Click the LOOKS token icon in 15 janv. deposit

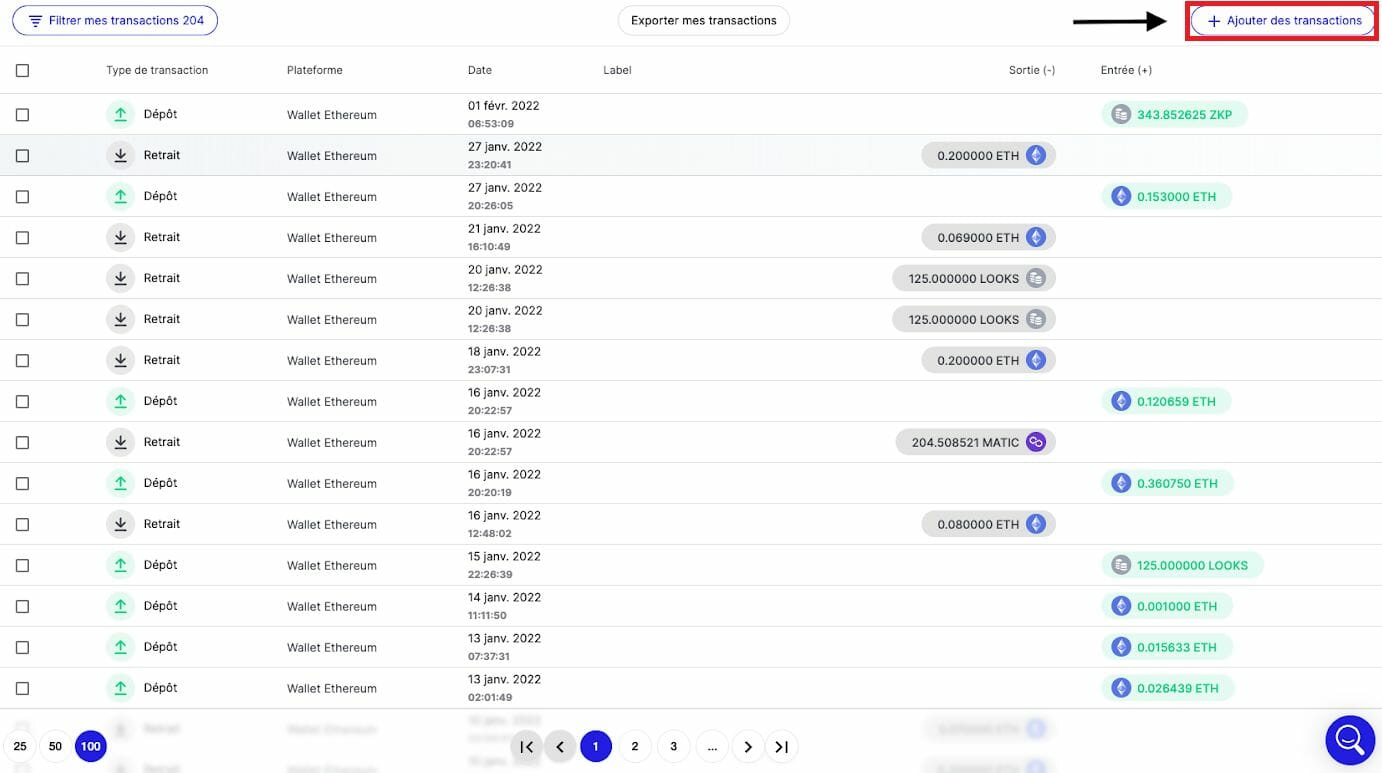click(1121, 565)
